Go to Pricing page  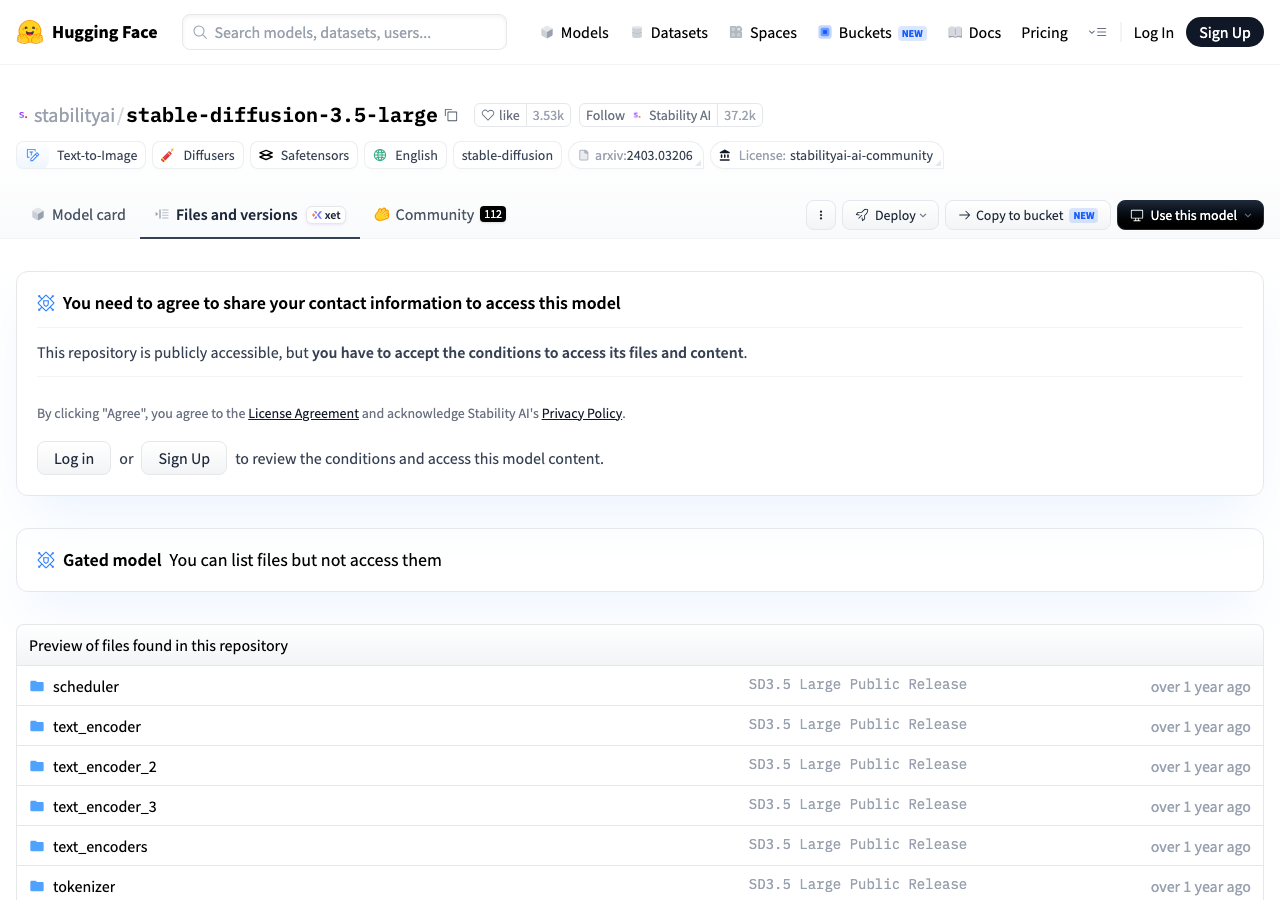[x=1045, y=32]
